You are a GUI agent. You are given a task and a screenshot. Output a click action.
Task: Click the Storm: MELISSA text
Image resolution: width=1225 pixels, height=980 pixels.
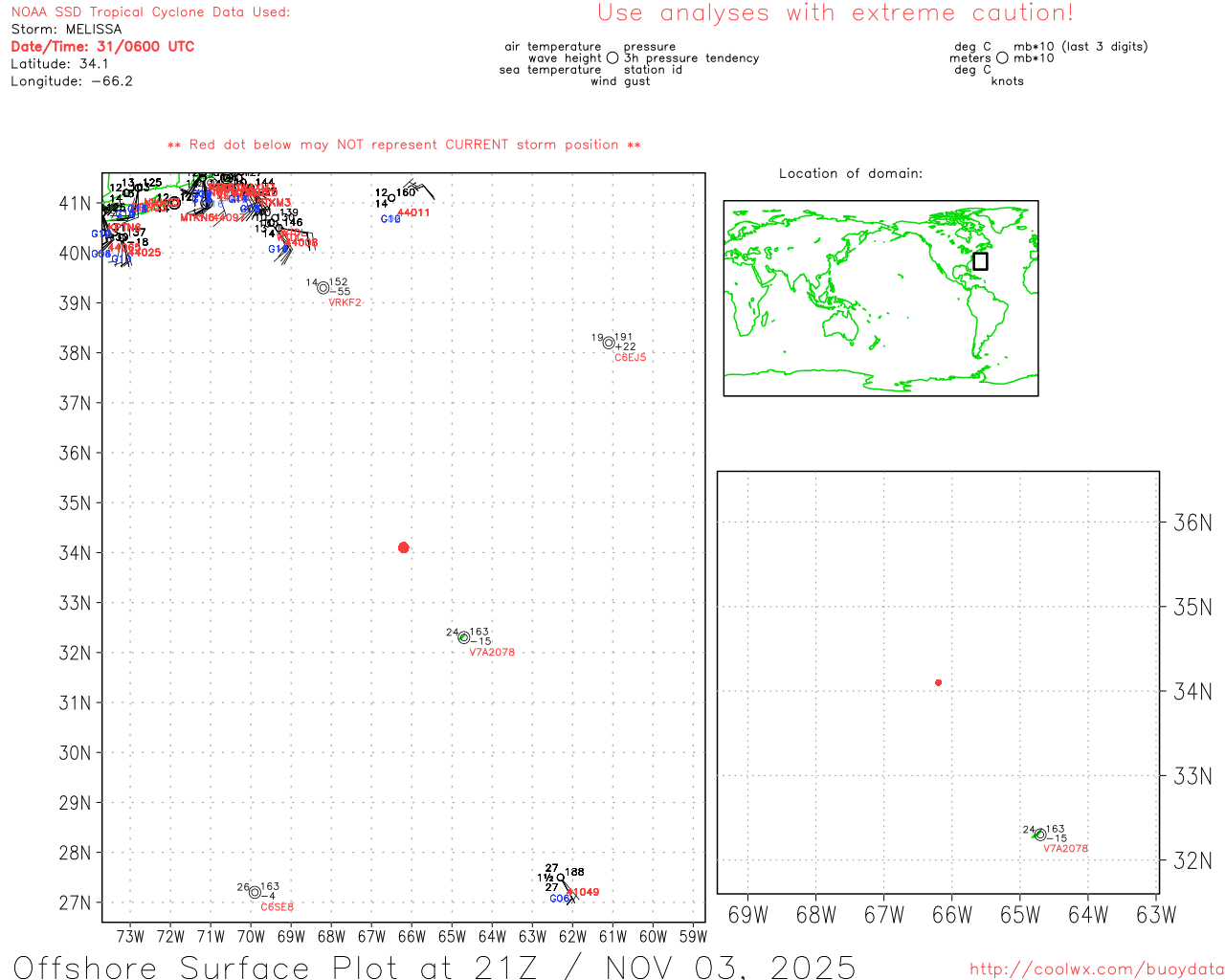66,29
